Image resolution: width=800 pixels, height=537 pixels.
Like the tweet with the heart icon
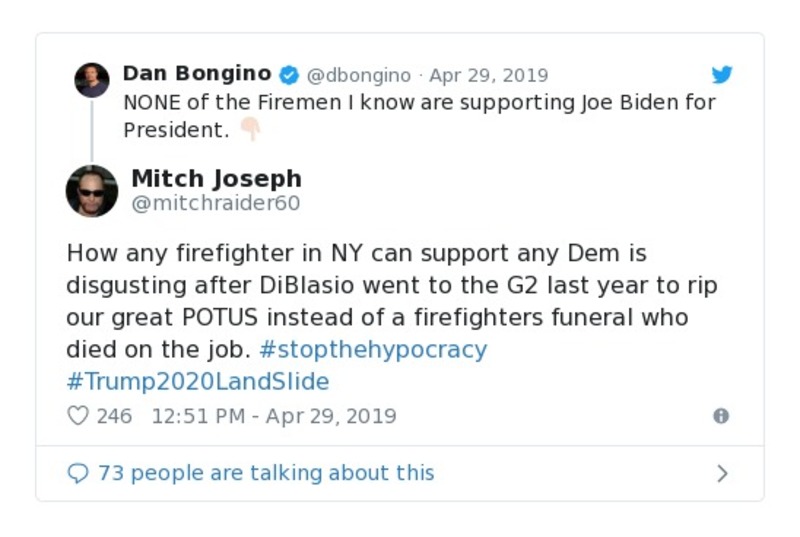[x=78, y=416]
